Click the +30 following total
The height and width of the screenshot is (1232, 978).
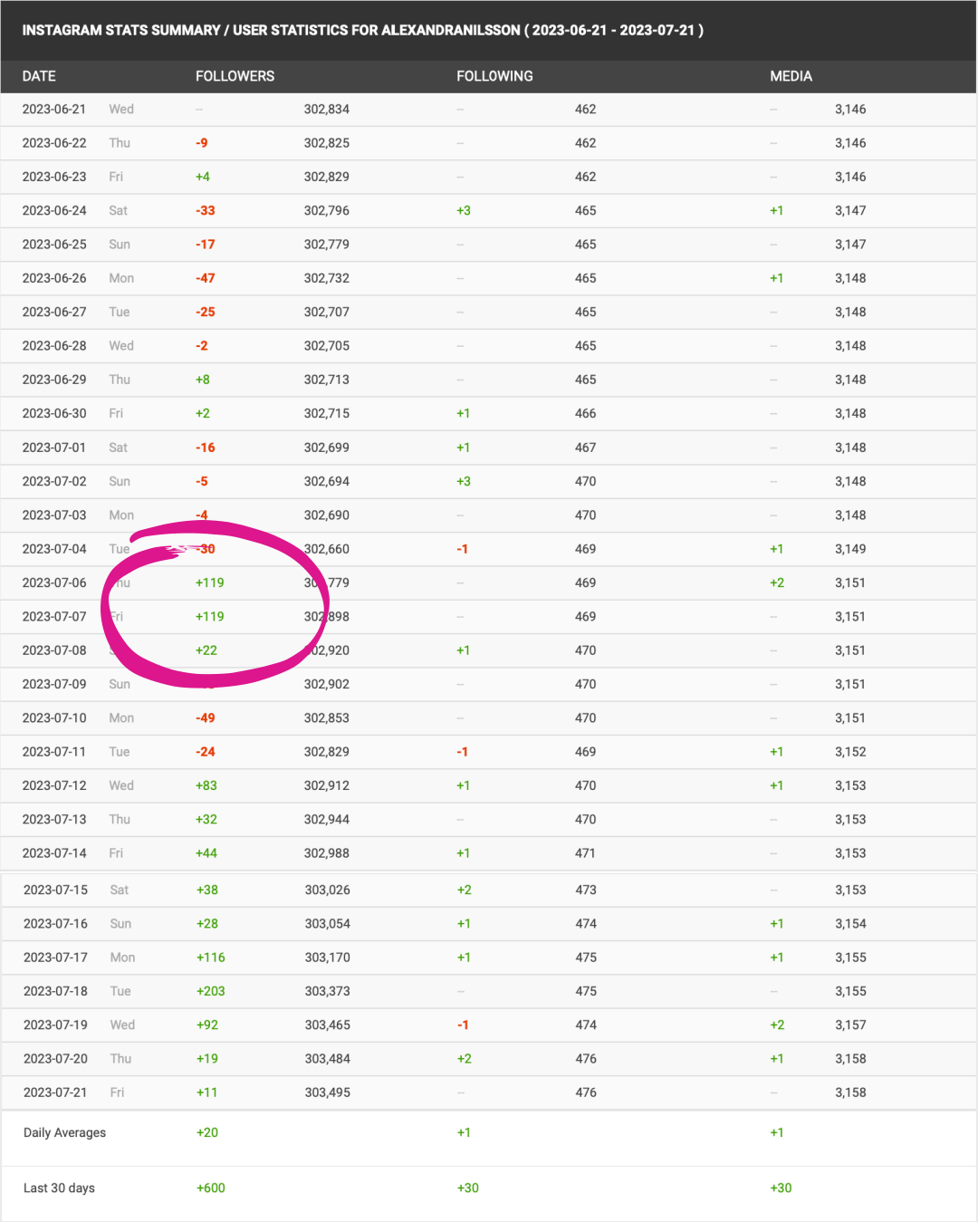click(x=468, y=1189)
